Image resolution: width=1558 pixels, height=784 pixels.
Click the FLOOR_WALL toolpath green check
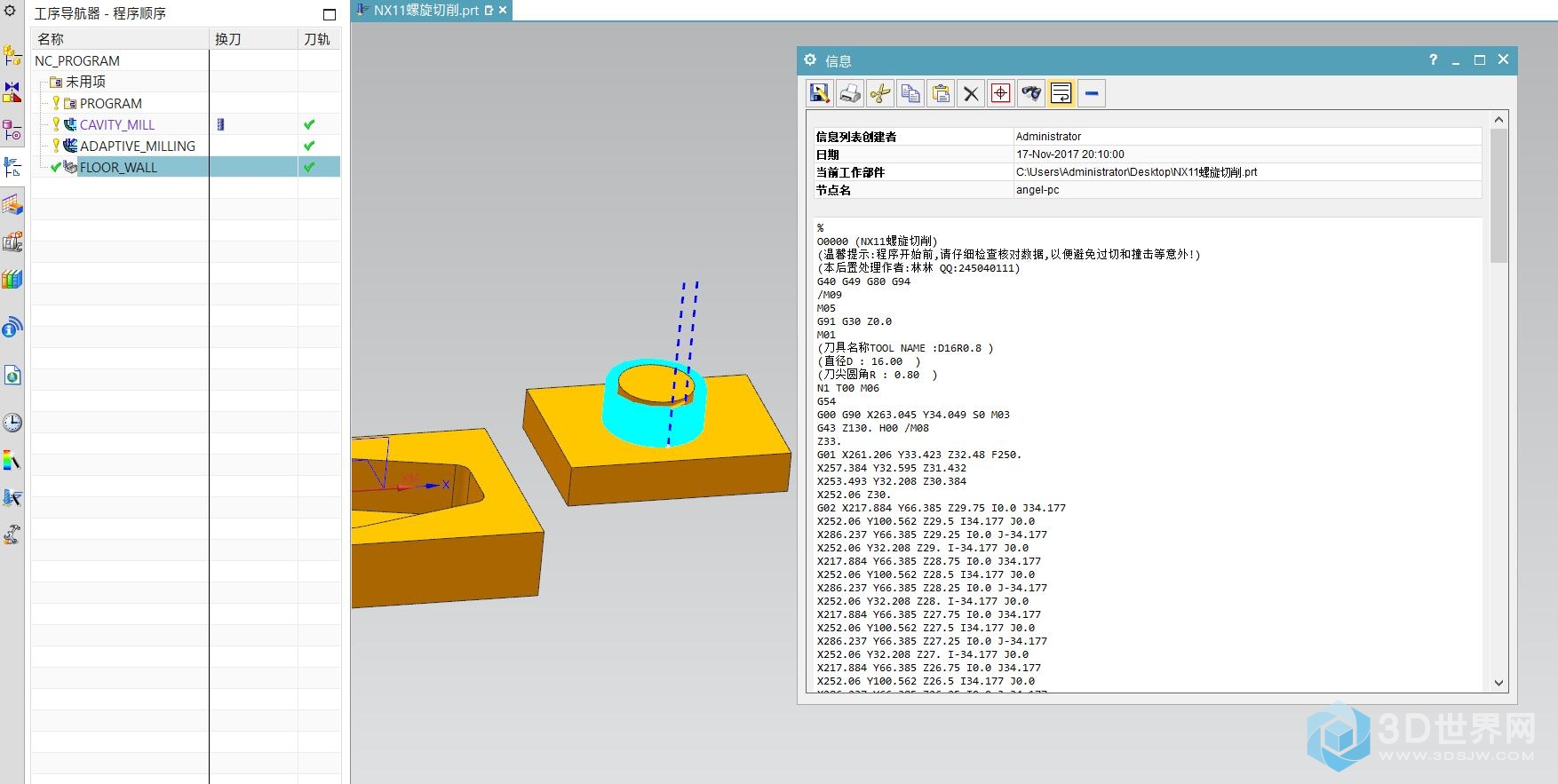tap(309, 167)
